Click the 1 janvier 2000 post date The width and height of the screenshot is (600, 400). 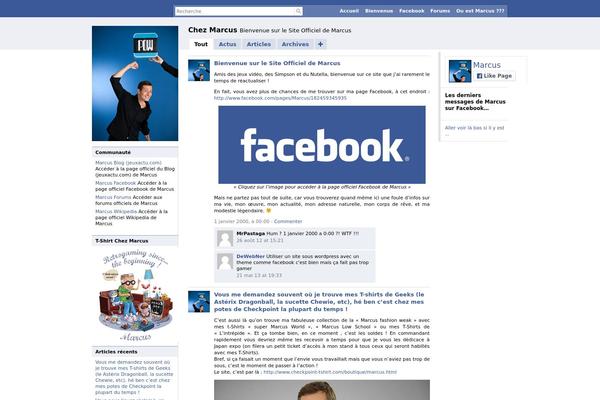click(x=241, y=221)
